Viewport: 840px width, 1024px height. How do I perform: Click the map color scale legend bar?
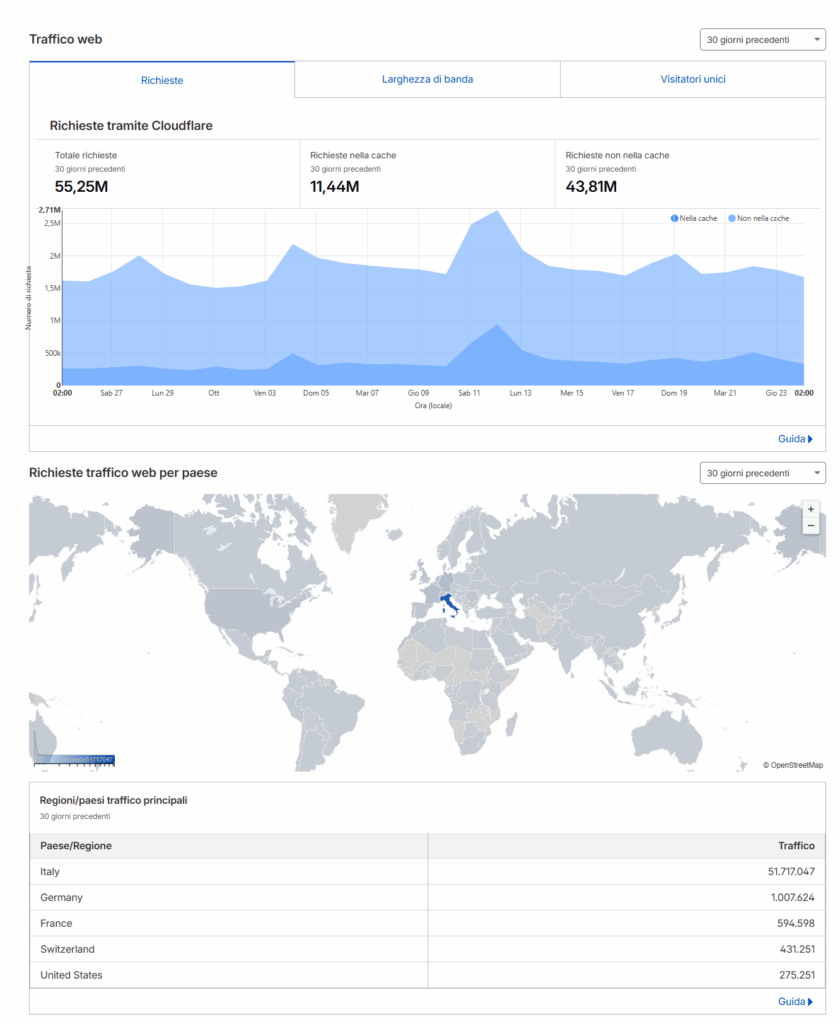75,760
